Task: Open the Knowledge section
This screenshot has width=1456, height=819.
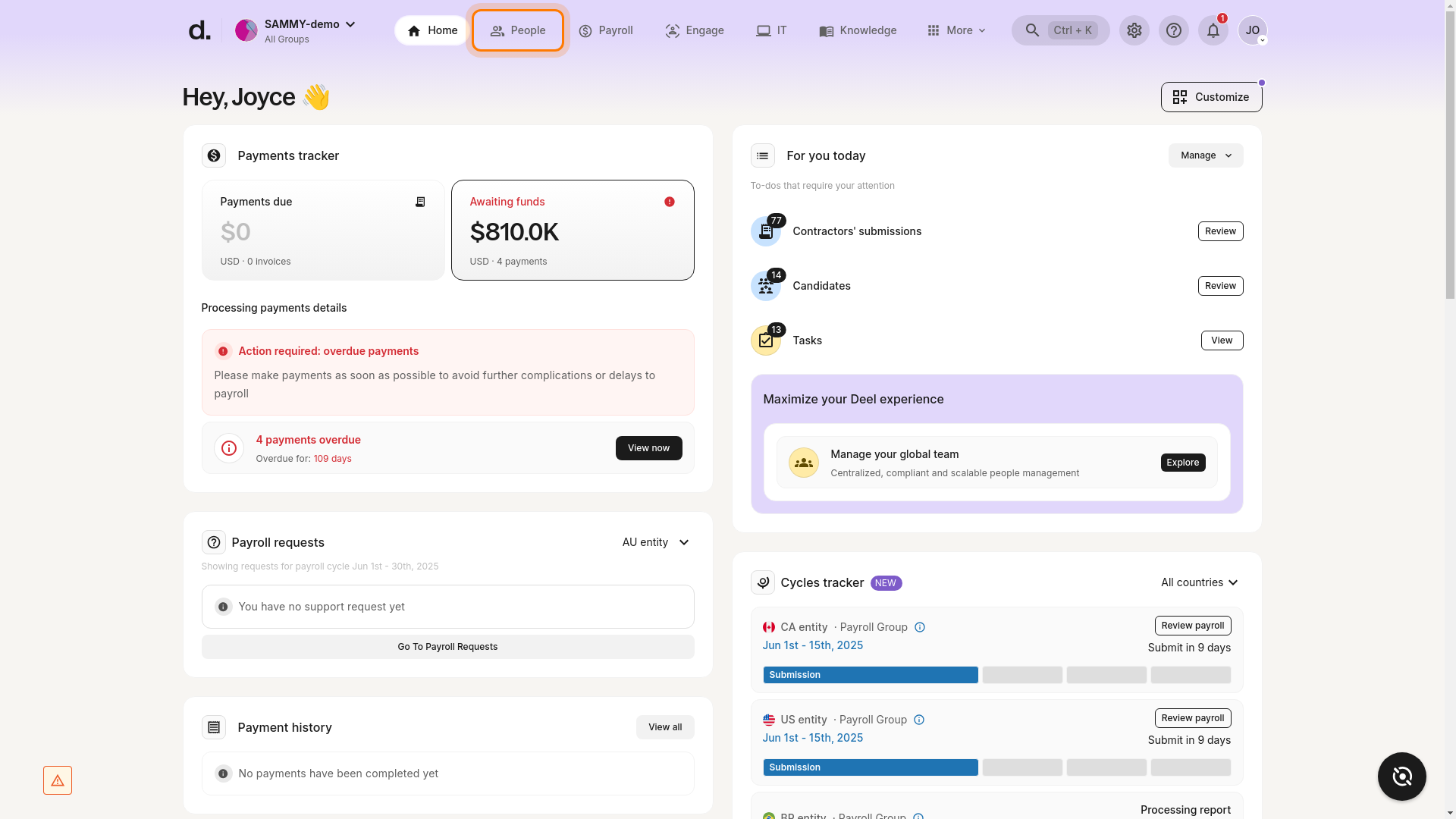Action: (x=858, y=30)
